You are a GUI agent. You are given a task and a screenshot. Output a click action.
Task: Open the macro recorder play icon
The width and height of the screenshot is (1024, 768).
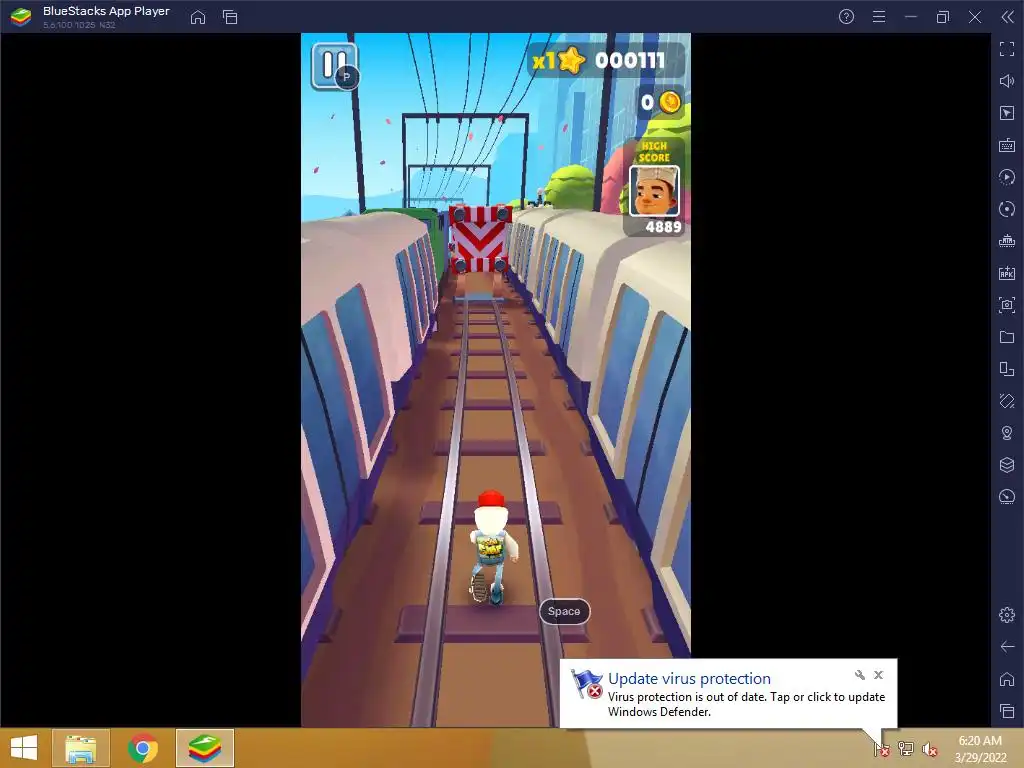tap(1007, 177)
